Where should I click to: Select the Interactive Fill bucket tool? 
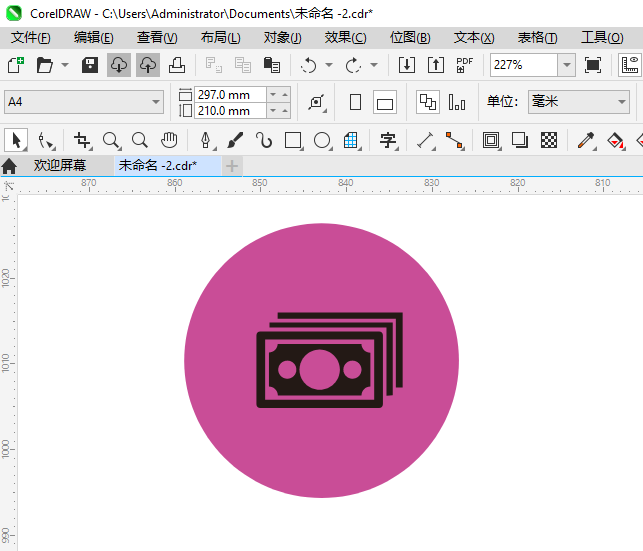[616, 141]
